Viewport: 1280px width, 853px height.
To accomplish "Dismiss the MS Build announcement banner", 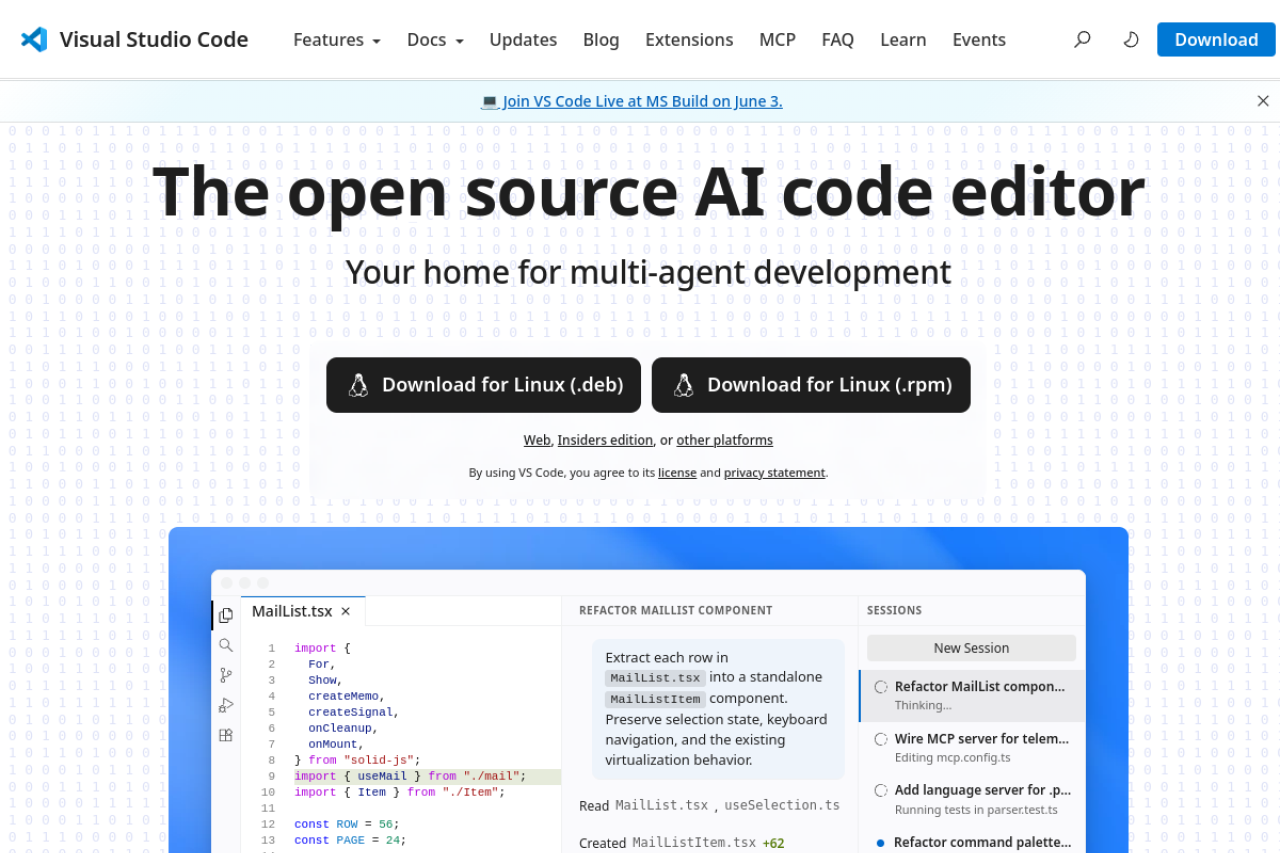I will pyautogui.click(x=1263, y=101).
